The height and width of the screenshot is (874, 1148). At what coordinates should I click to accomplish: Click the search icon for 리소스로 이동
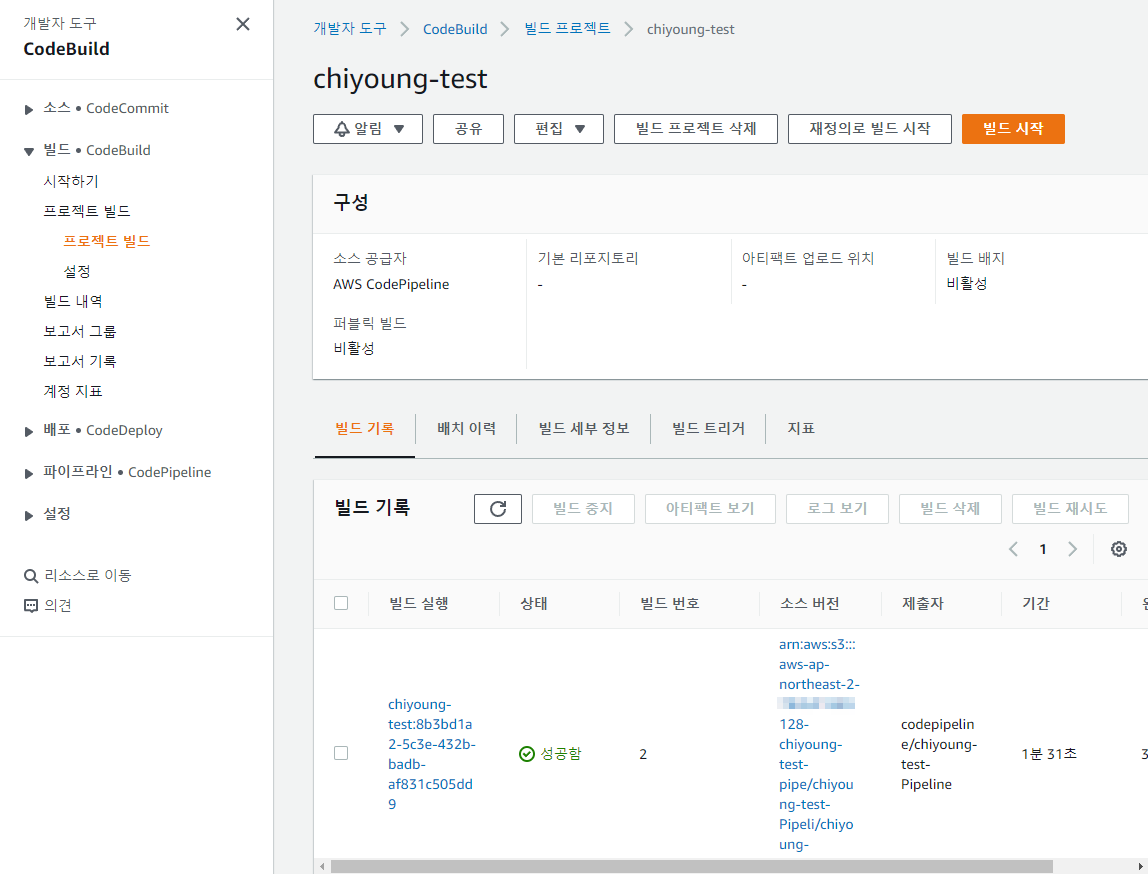click(x=31, y=576)
